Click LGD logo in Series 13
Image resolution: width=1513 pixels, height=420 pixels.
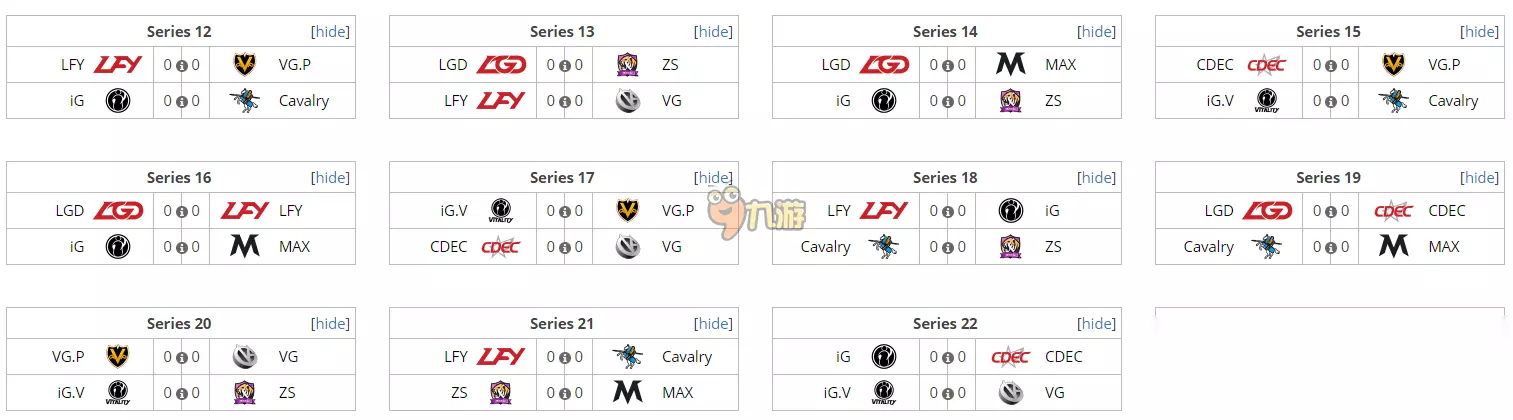tap(501, 65)
